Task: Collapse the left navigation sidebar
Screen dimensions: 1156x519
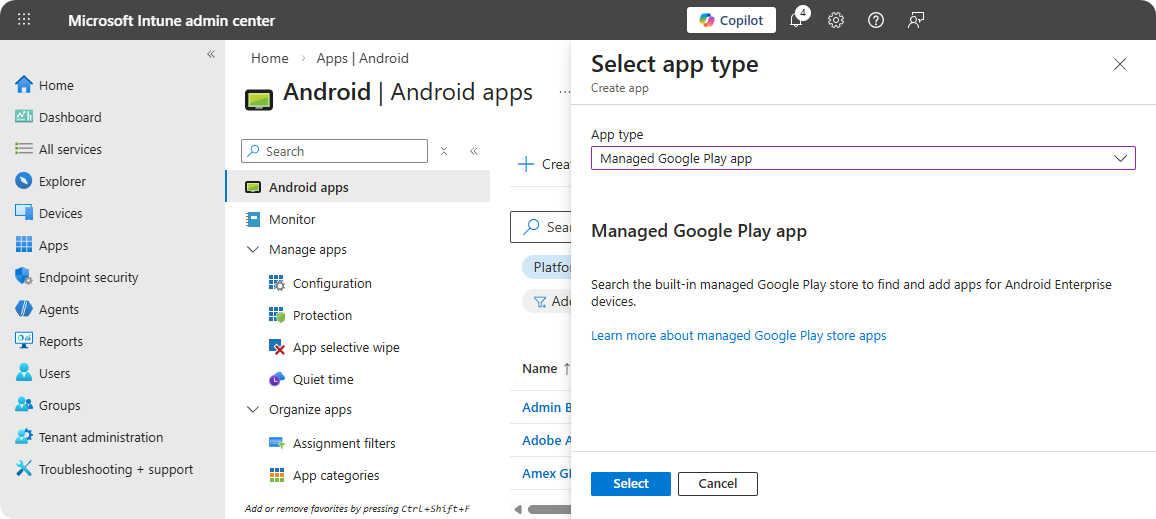Action: [x=211, y=54]
